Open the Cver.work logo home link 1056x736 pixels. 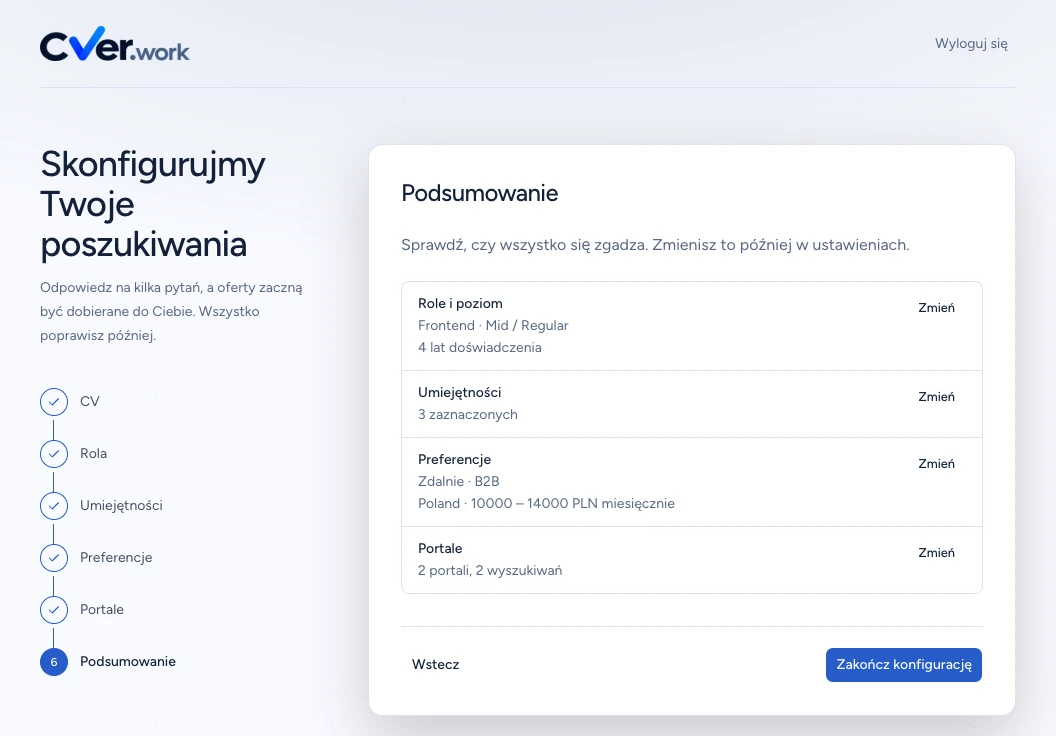(x=114, y=44)
